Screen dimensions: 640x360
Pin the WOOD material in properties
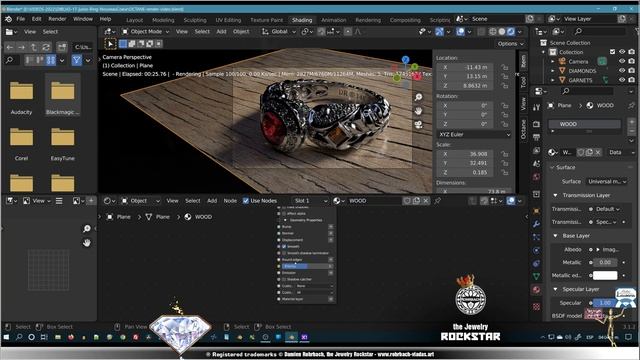(x=632, y=105)
